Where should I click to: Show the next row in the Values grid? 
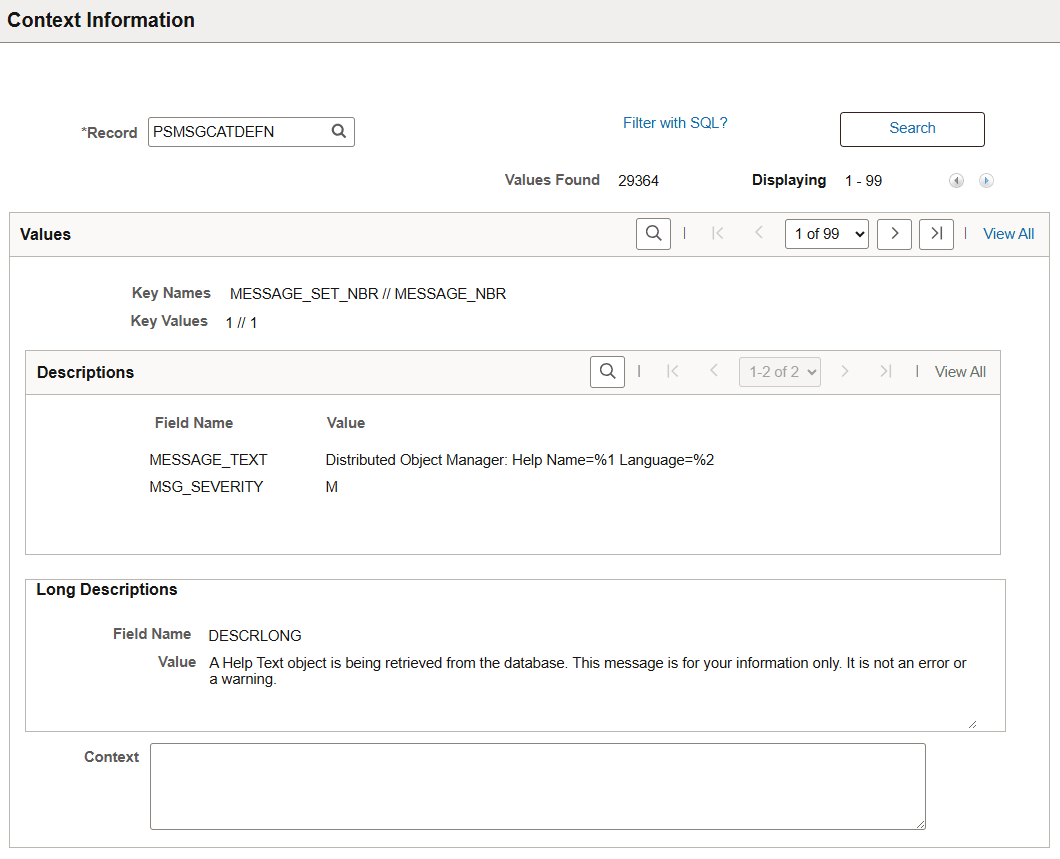pyautogui.click(x=894, y=233)
